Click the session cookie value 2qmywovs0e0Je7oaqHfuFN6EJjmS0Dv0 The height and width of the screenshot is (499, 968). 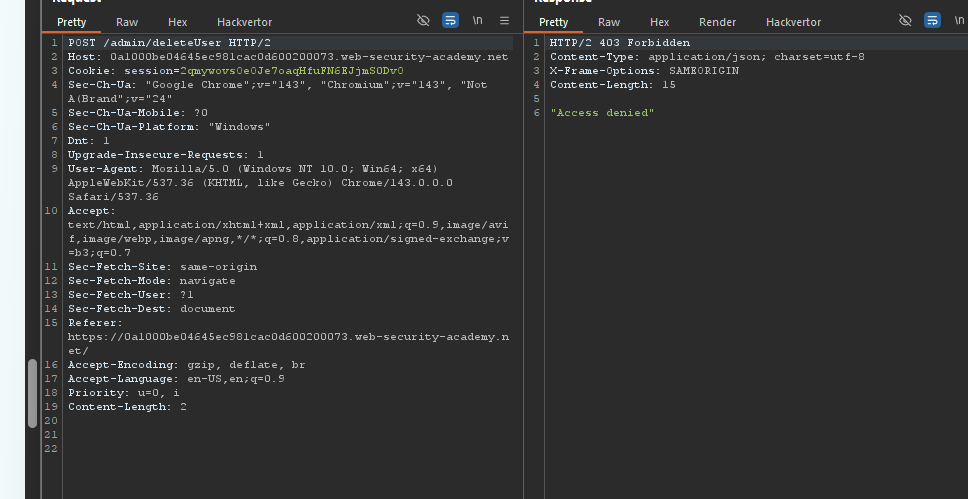pyautogui.click(x=291, y=71)
